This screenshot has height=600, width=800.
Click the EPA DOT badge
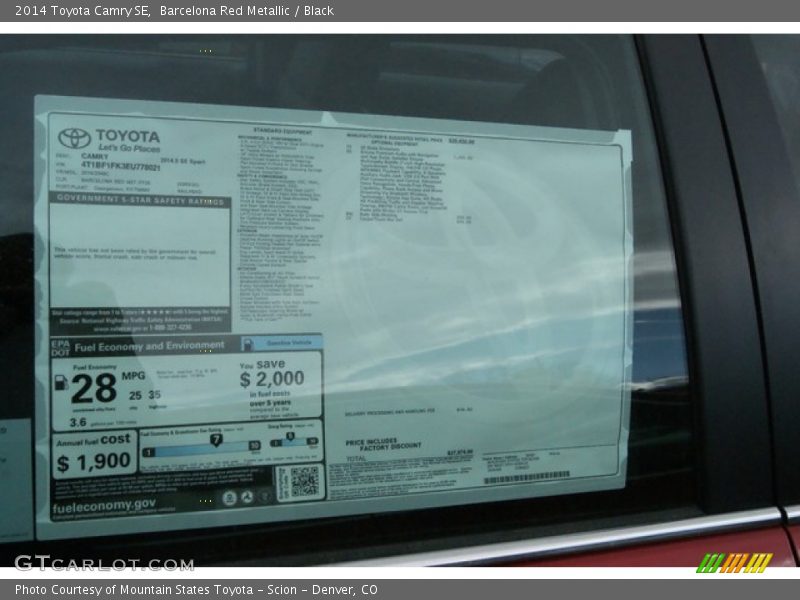(60, 348)
